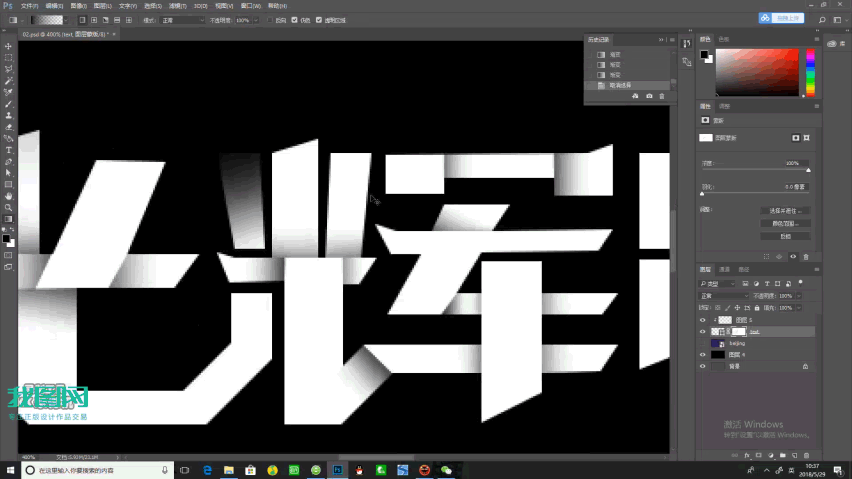
Task: Choose linear gradient style in options bar
Action: point(82,20)
